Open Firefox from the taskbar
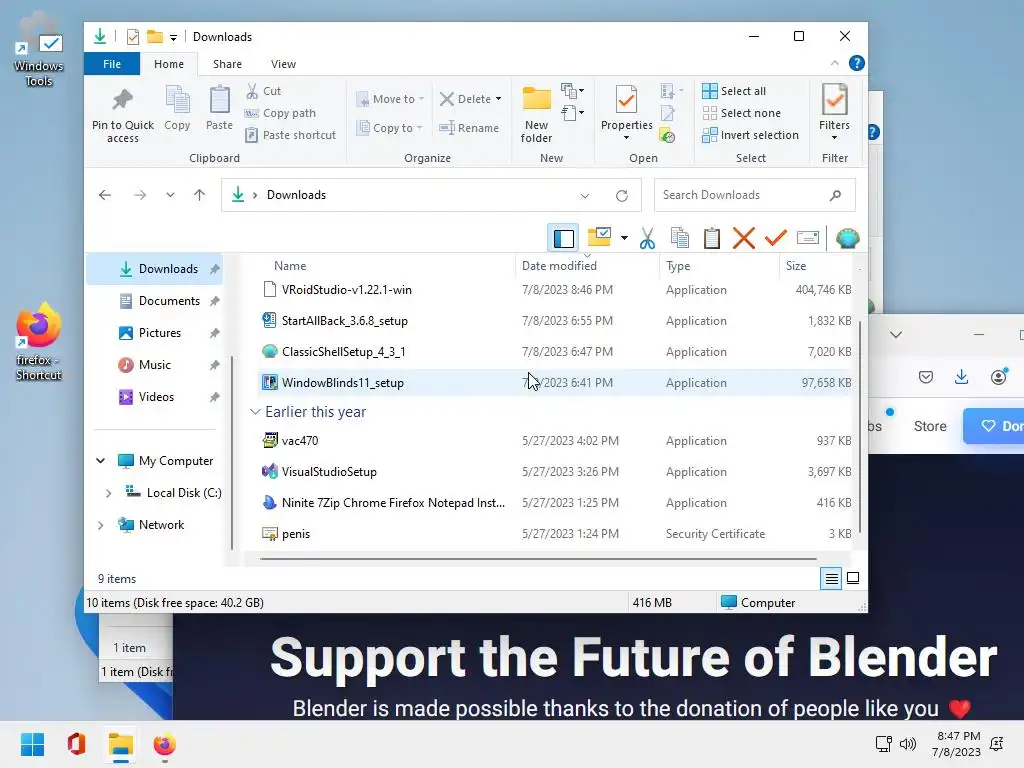1024x768 pixels. tap(164, 744)
